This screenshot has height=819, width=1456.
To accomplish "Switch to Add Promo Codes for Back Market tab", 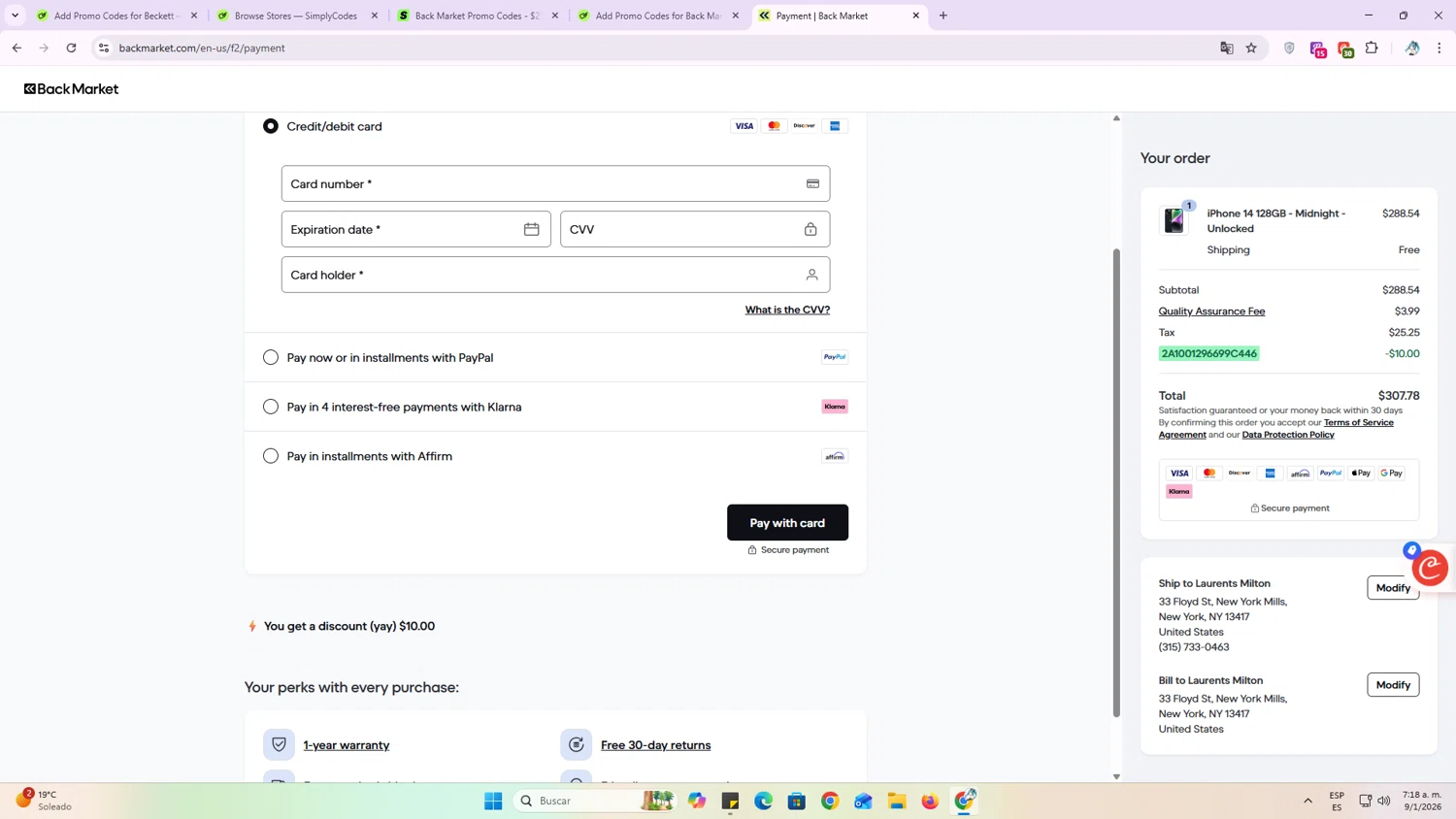I will 658,16.
